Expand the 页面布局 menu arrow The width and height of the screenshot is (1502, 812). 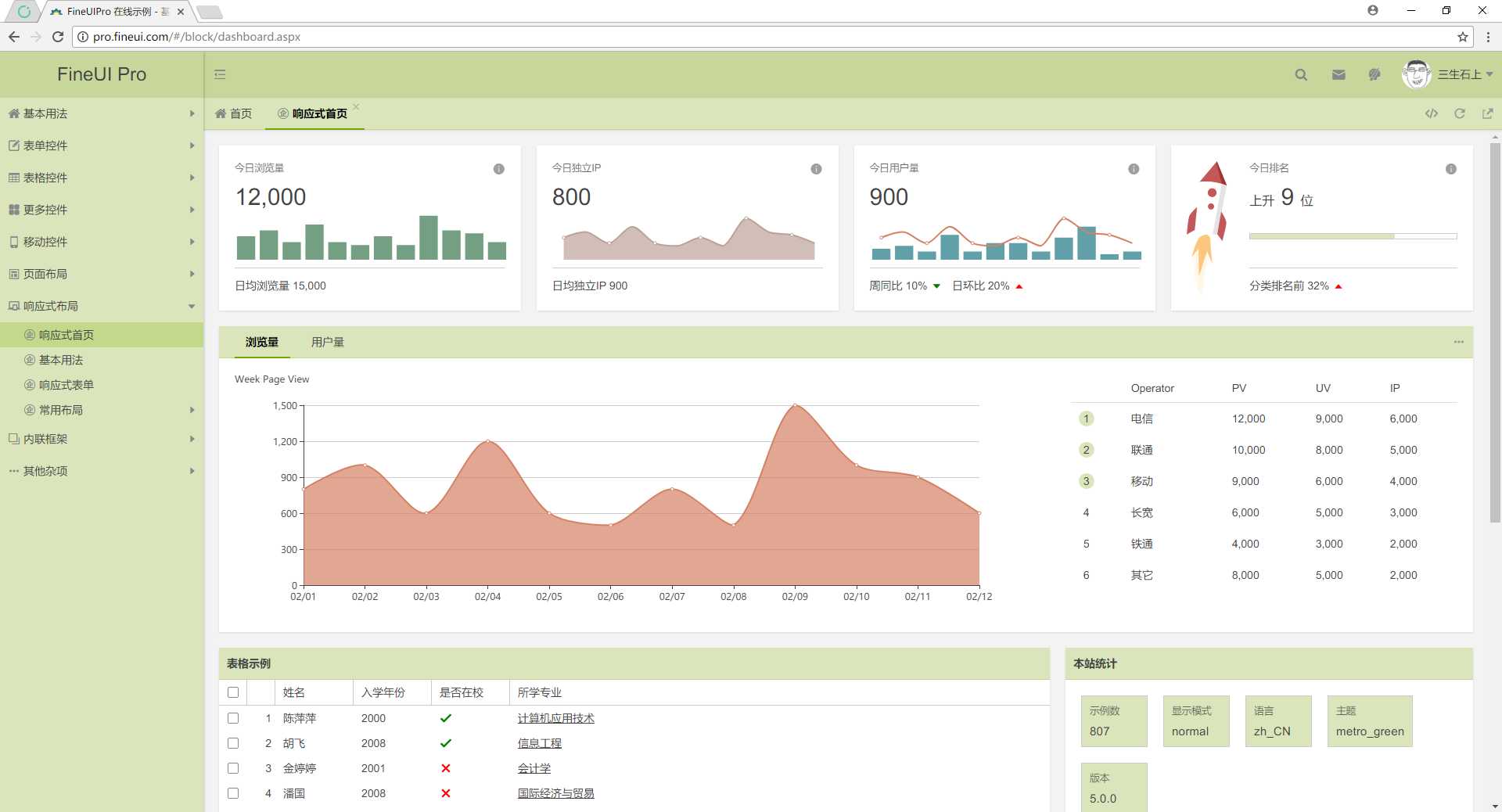(x=192, y=274)
